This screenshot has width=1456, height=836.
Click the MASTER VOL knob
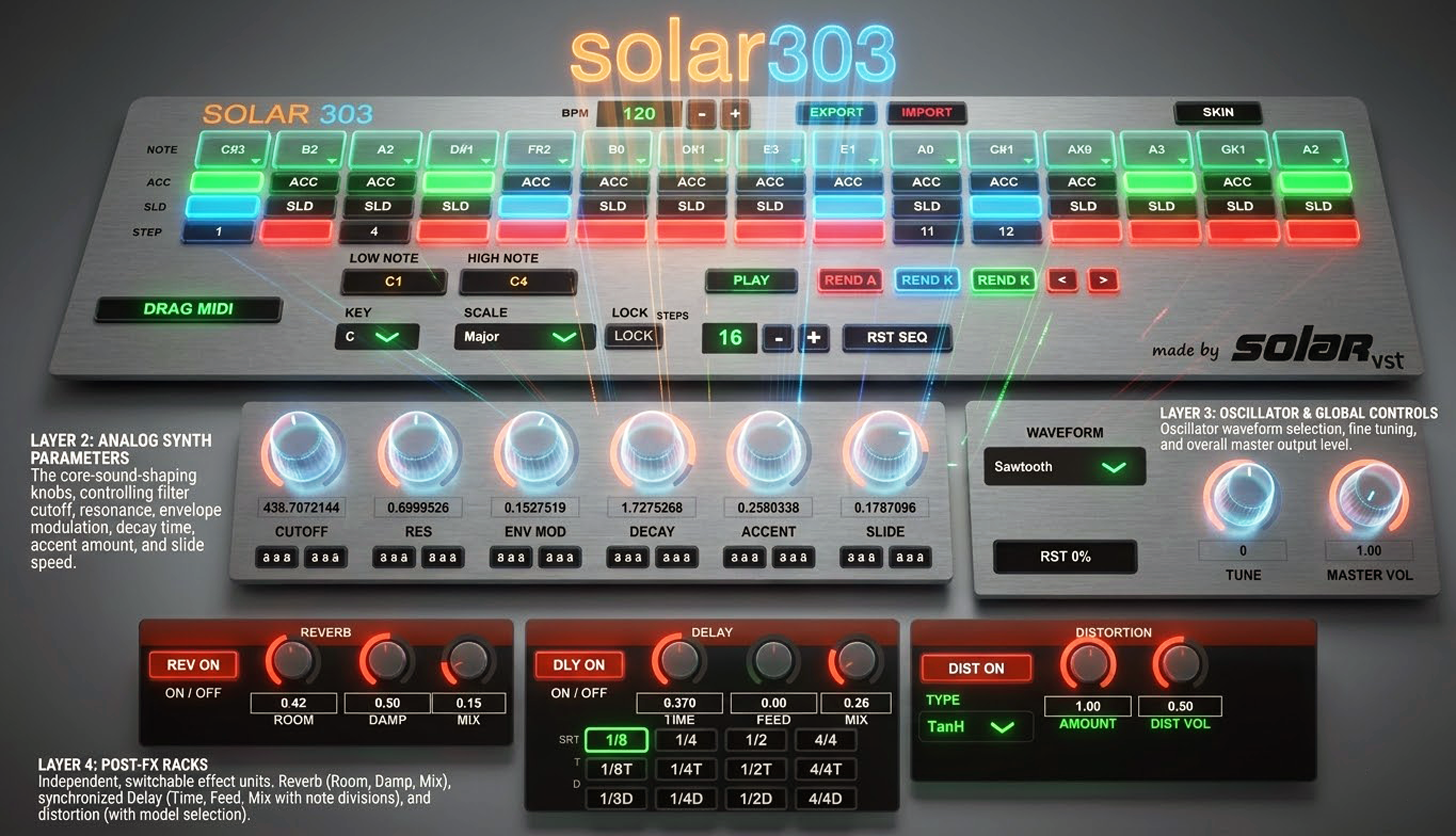[x=1370, y=497]
